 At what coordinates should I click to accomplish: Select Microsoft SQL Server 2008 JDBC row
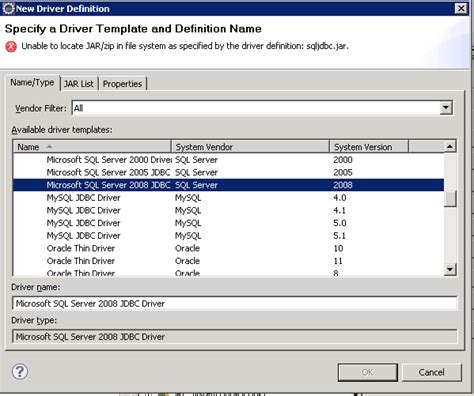(228, 185)
